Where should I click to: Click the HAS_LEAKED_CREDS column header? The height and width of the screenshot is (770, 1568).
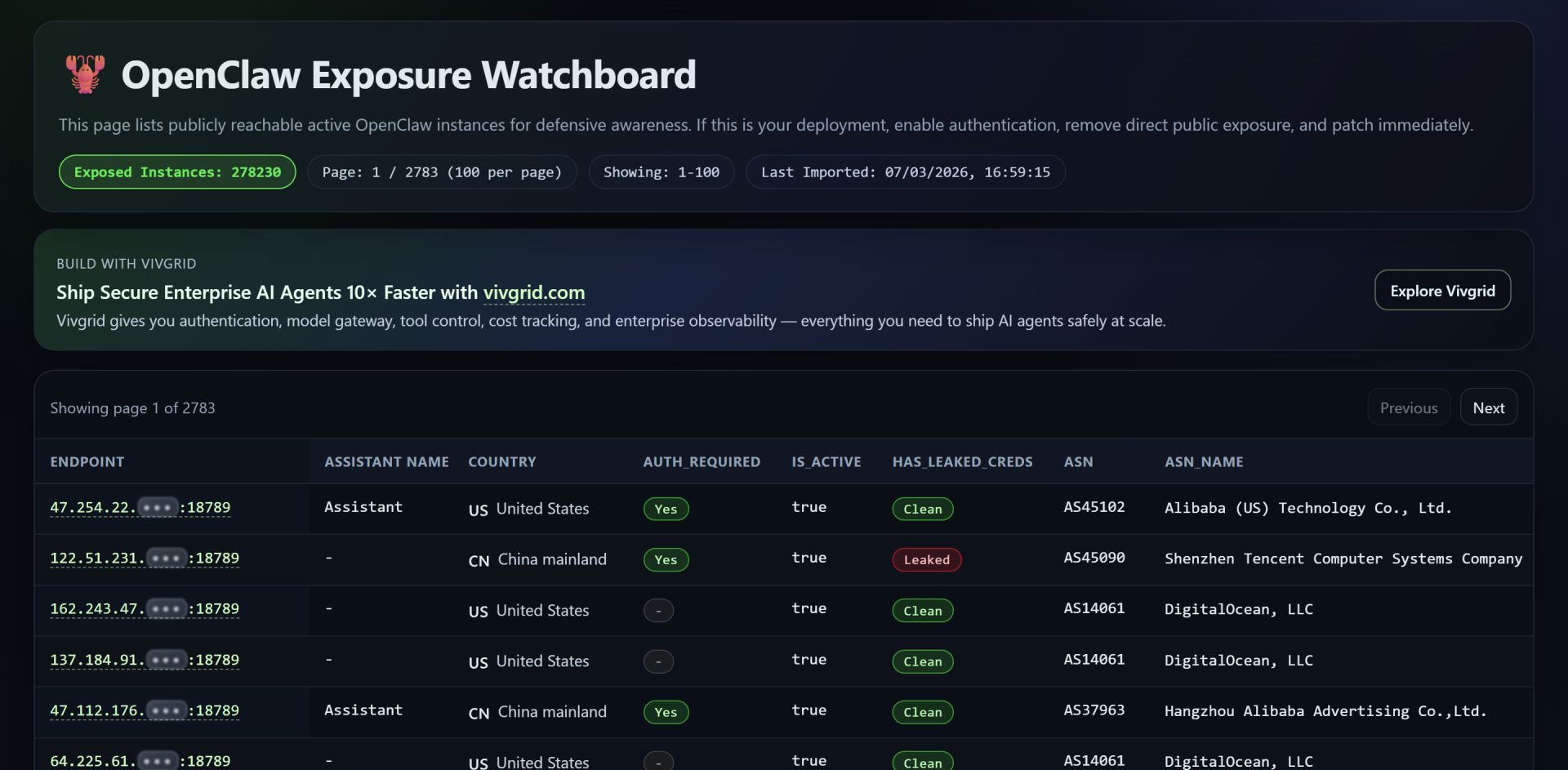962,462
